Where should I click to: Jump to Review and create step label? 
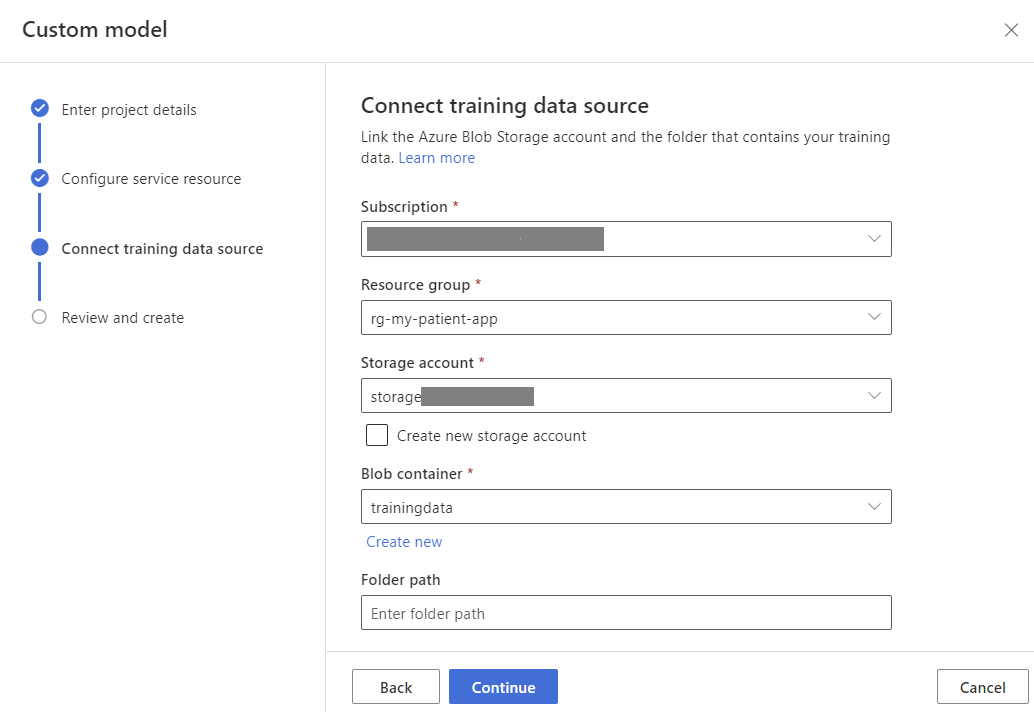click(x=123, y=318)
